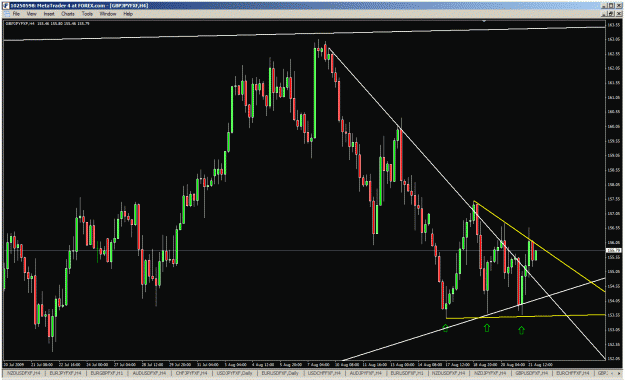Switch to the NZDUSDFXF,H4 tab left of NZDJPYFXF

pos(448,373)
